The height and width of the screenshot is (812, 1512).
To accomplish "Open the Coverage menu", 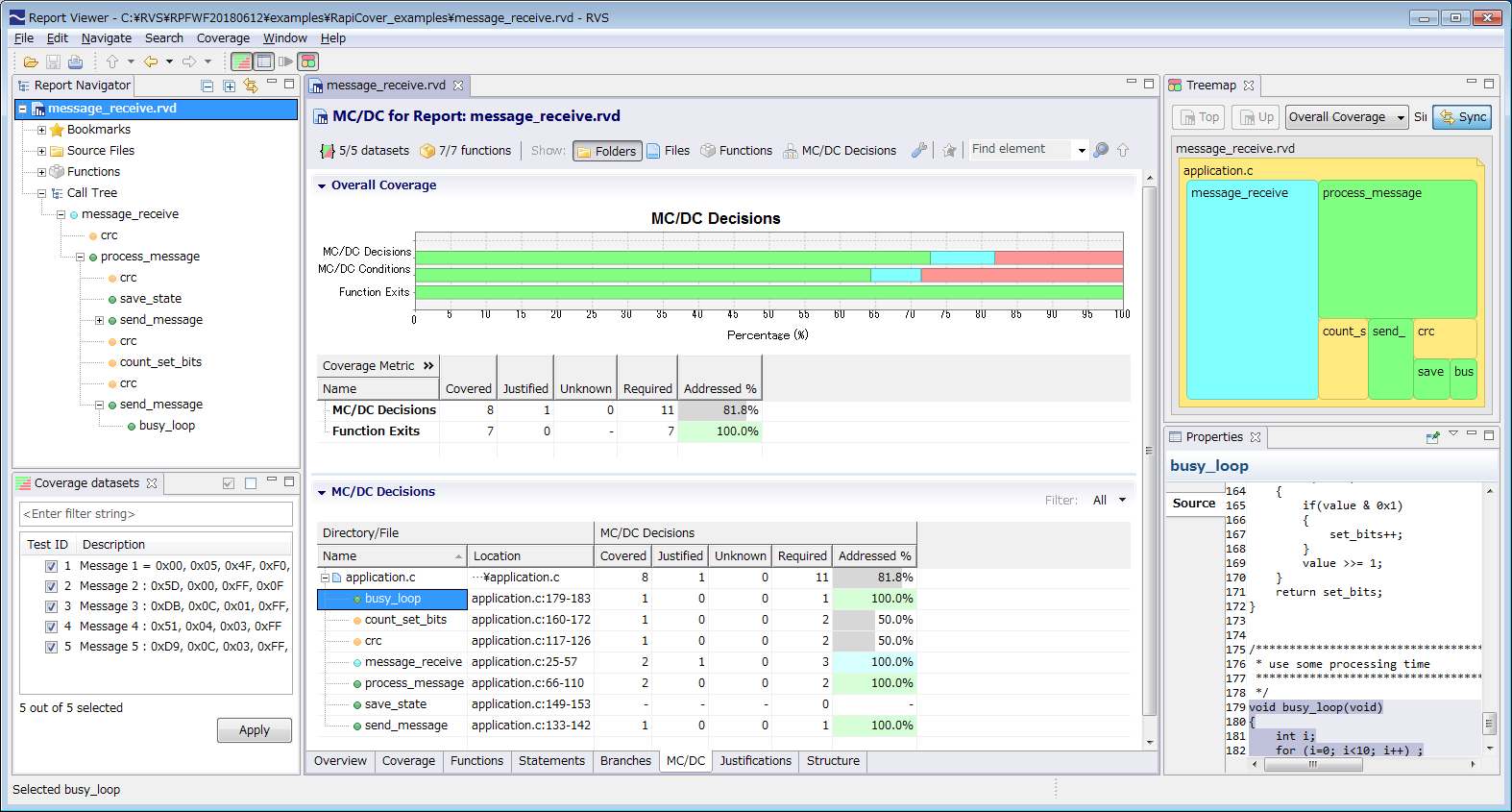I will pyautogui.click(x=223, y=38).
